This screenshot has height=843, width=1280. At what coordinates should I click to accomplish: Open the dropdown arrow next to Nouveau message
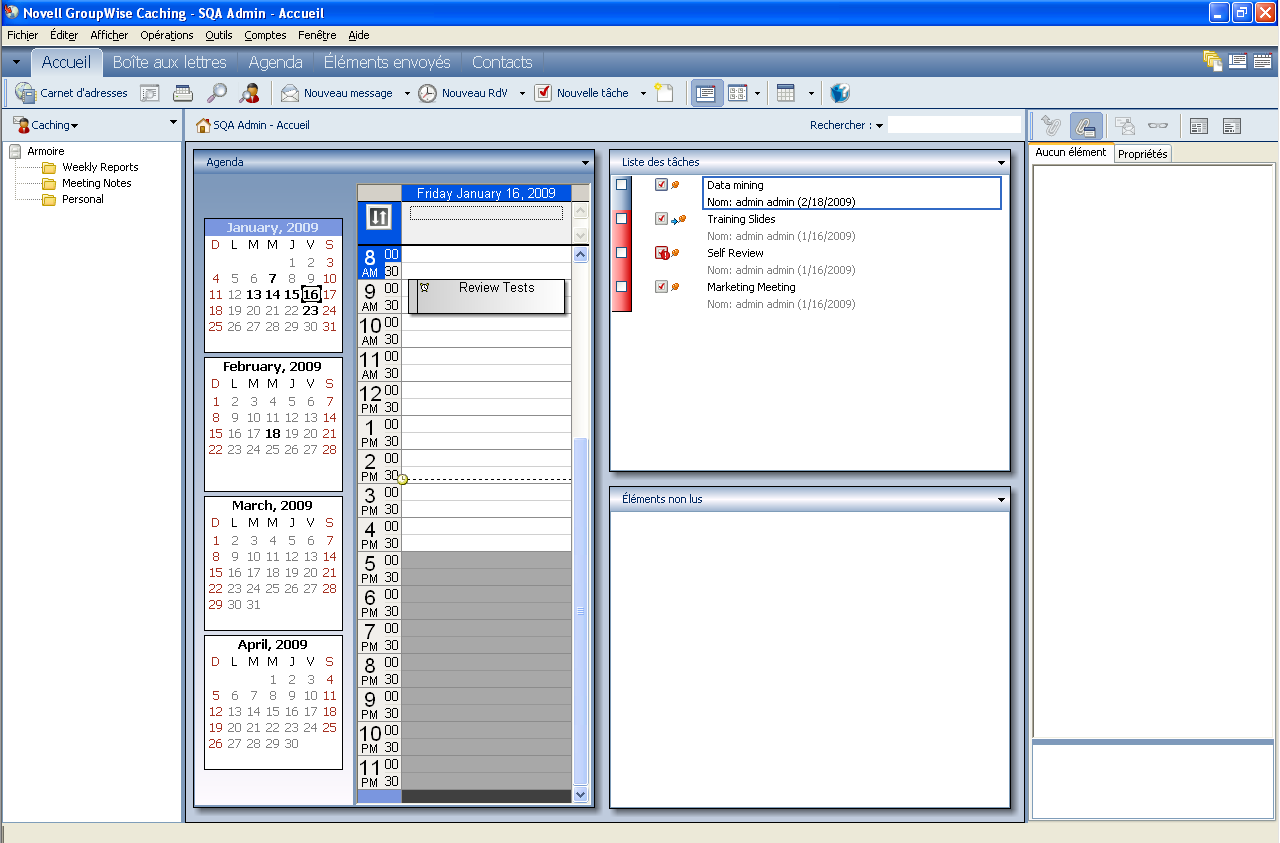[x=407, y=94]
